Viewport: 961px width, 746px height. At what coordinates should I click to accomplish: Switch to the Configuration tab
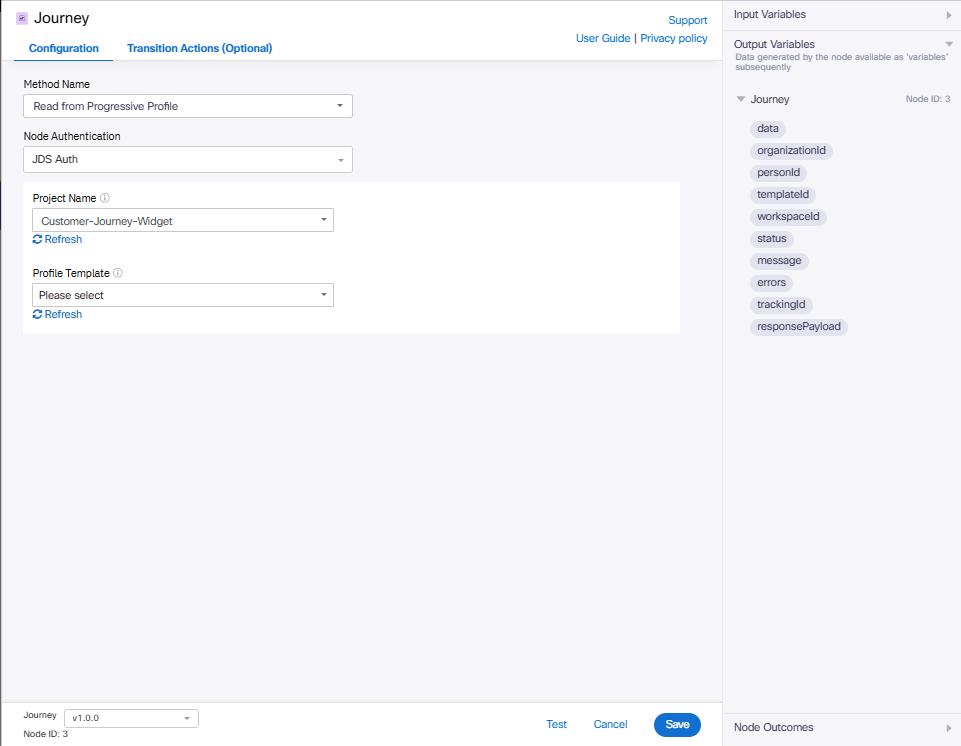(x=64, y=48)
